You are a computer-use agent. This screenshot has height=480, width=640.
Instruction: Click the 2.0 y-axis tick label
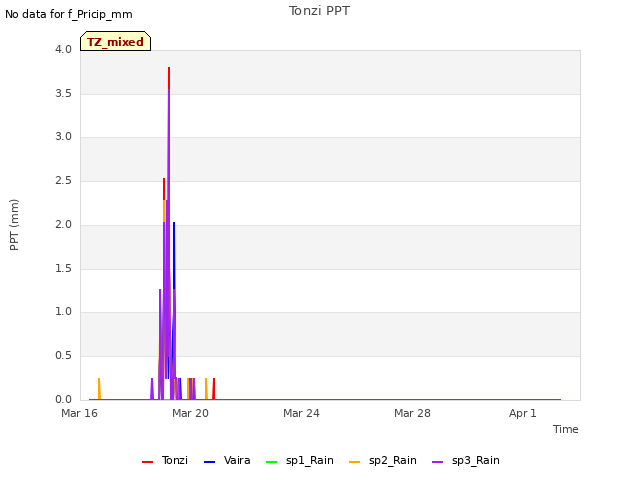click(63, 224)
